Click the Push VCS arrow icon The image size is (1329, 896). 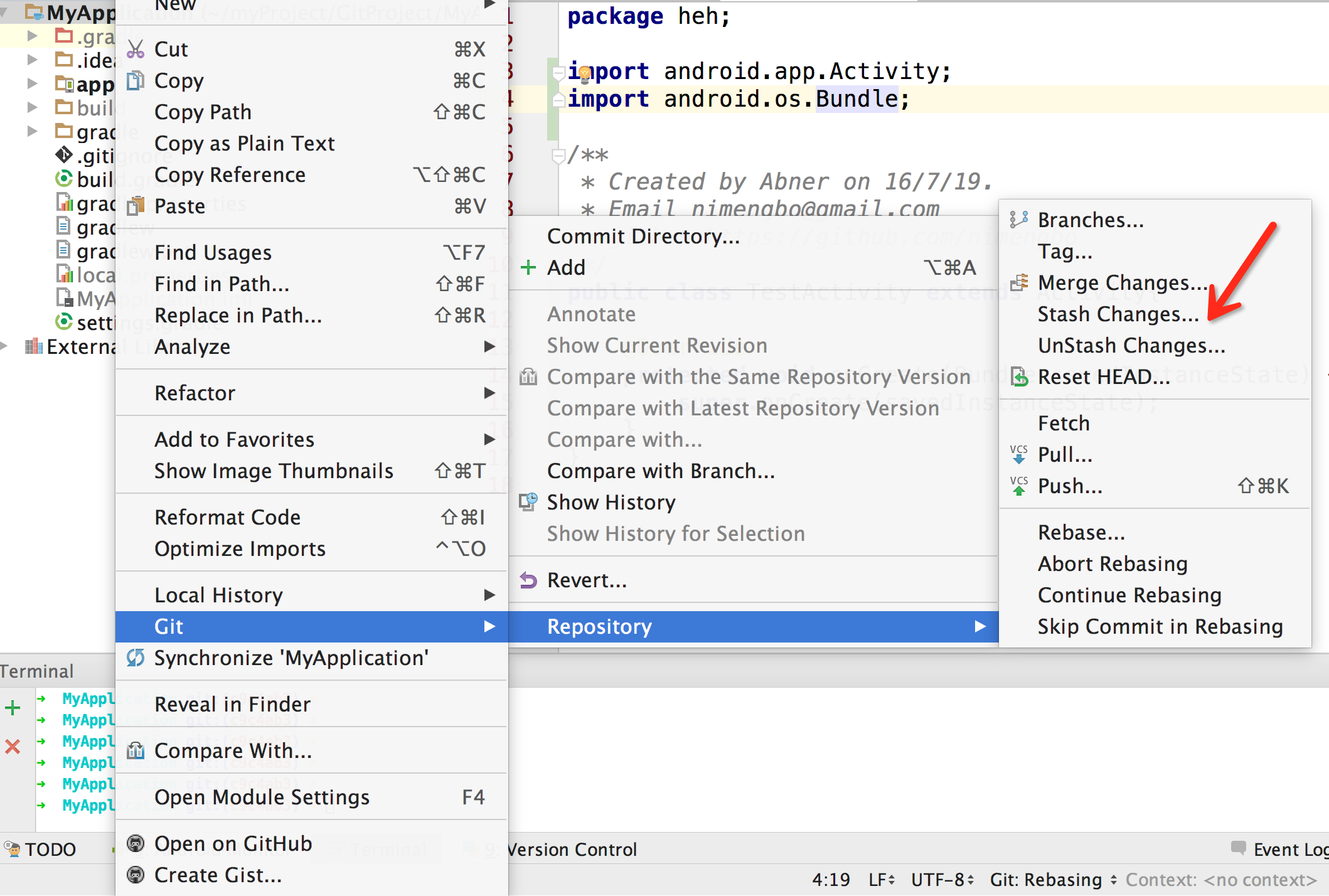point(1019,486)
